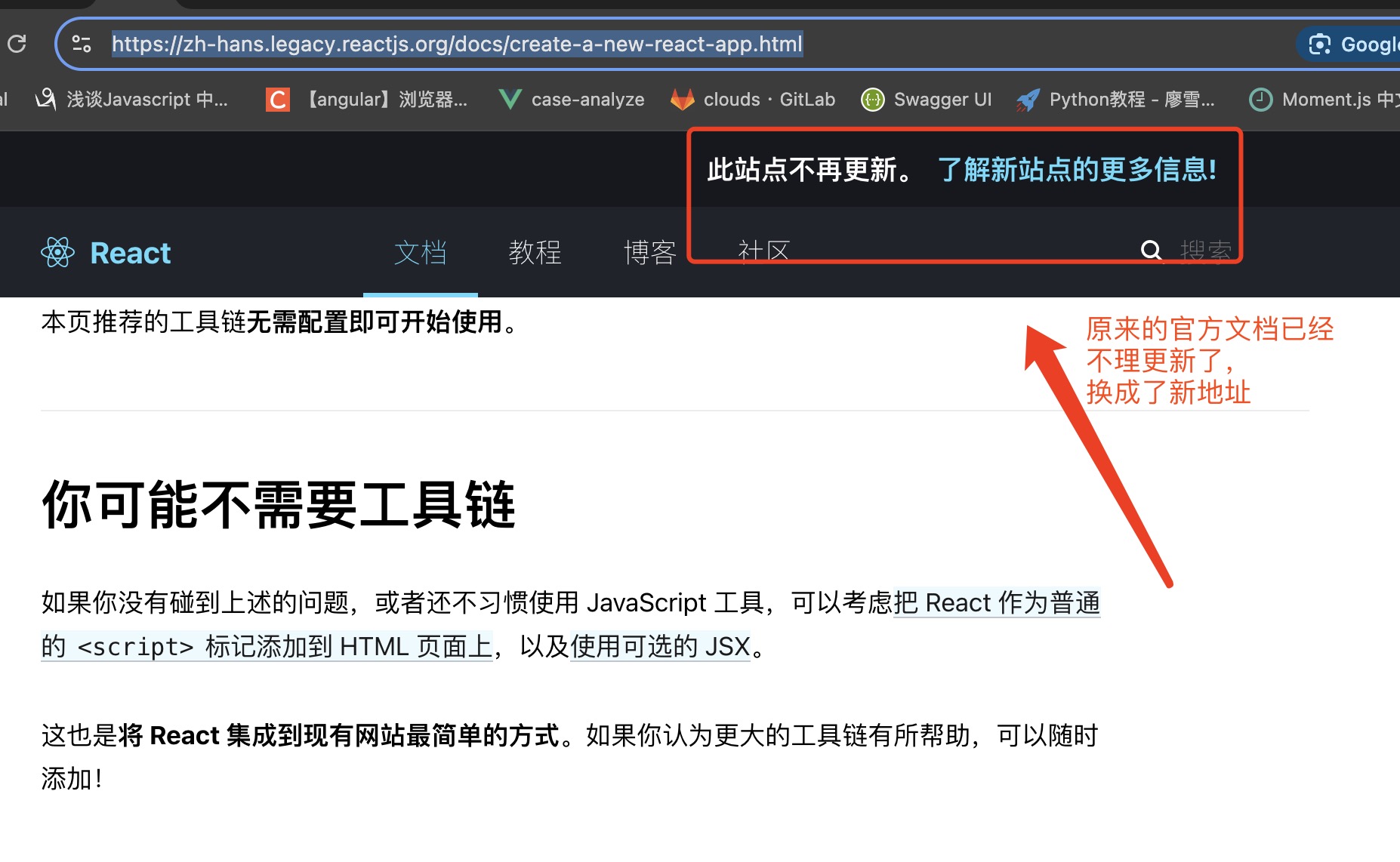Select the 教程 navigation tab

535,252
